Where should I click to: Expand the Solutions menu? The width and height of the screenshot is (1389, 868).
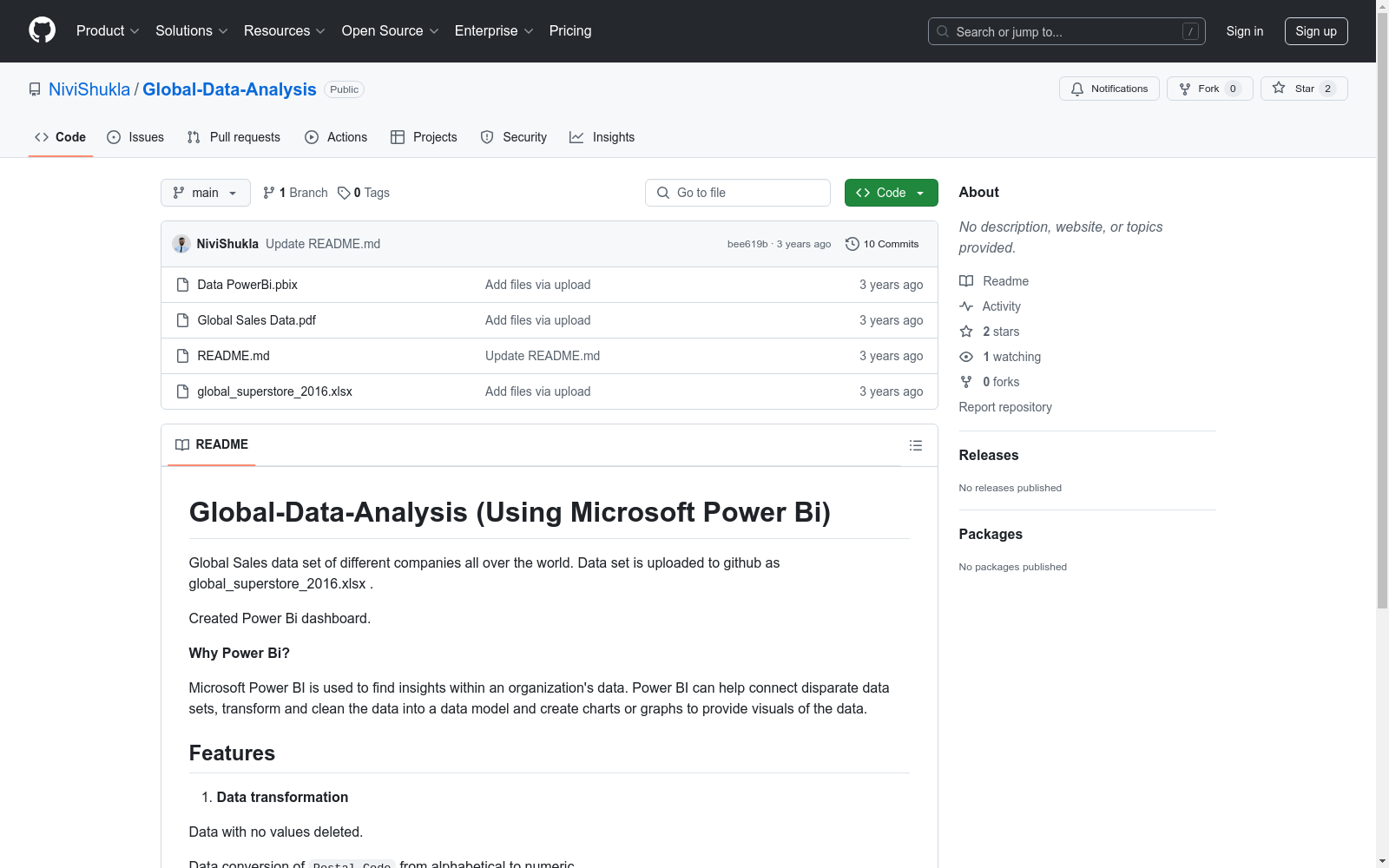(x=192, y=31)
